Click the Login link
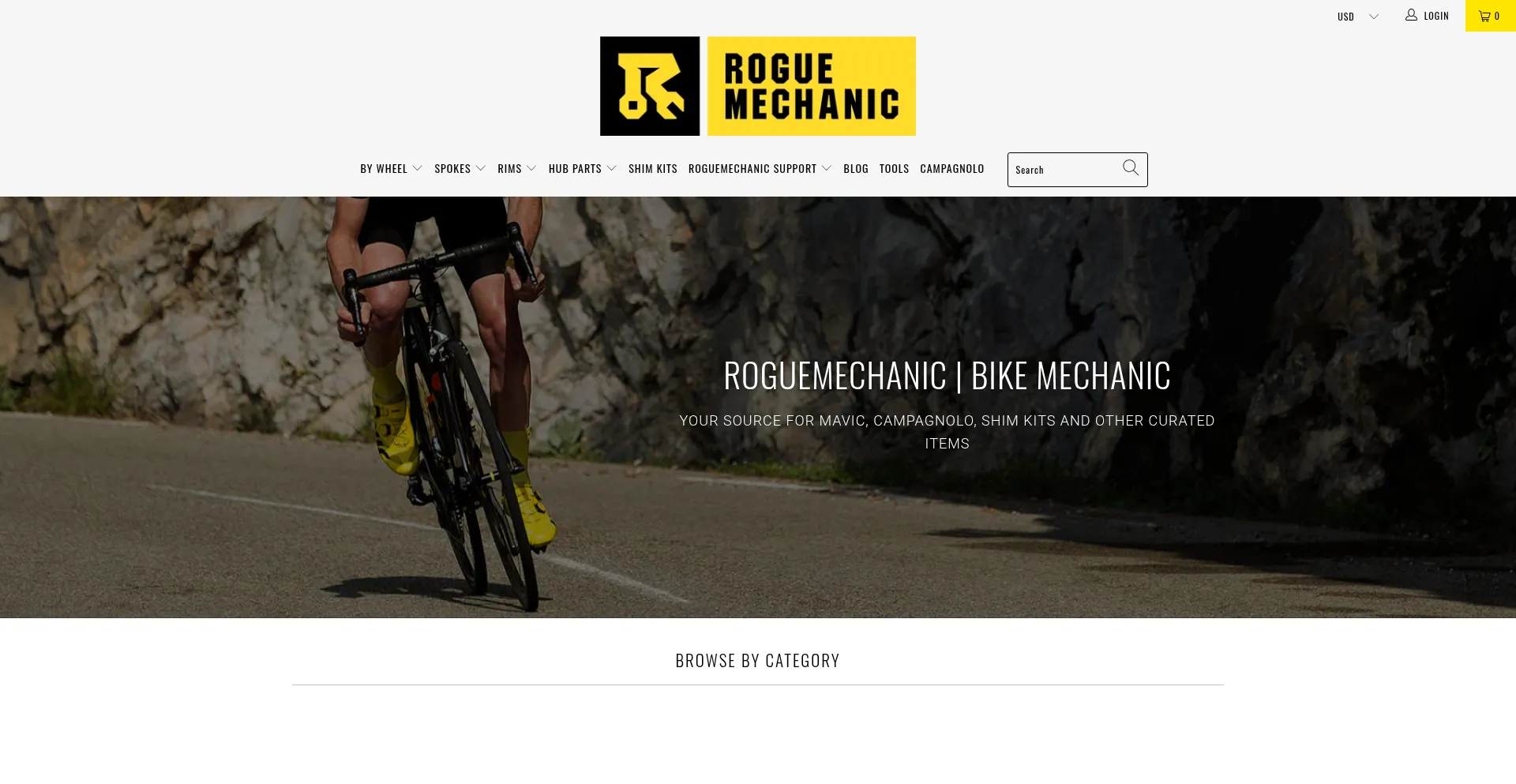The width and height of the screenshot is (1516, 784). [x=1436, y=16]
